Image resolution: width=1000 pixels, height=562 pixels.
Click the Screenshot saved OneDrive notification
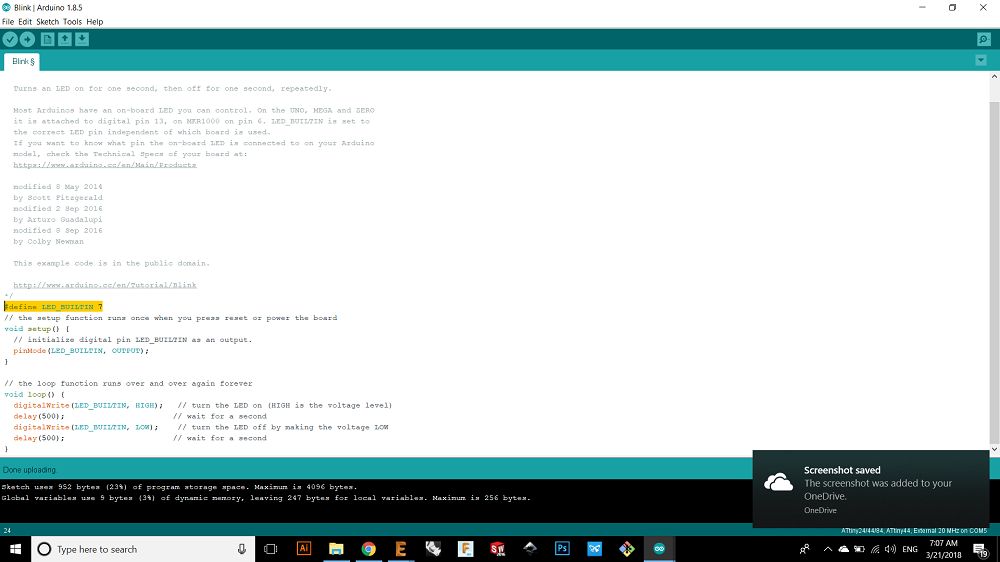coord(871,489)
